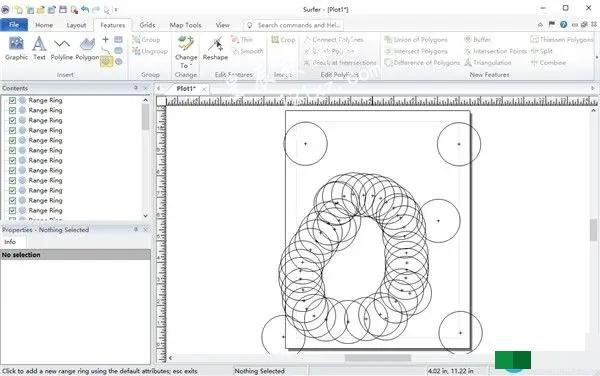Select the Text tool in ribbon
This screenshot has height=376, width=600.
pyautogui.click(x=39, y=48)
